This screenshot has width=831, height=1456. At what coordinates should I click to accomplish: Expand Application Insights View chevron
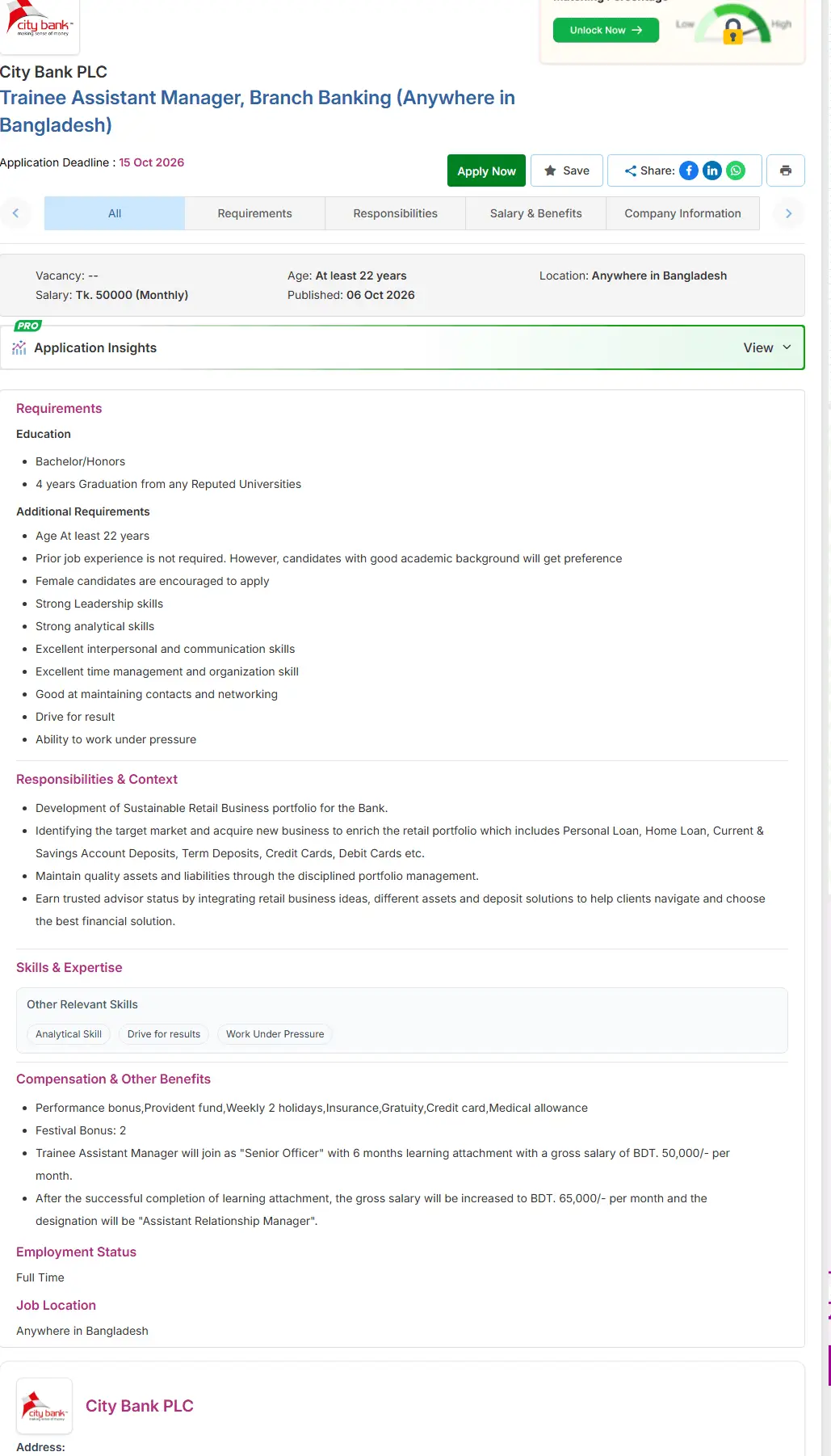click(x=787, y=347)
